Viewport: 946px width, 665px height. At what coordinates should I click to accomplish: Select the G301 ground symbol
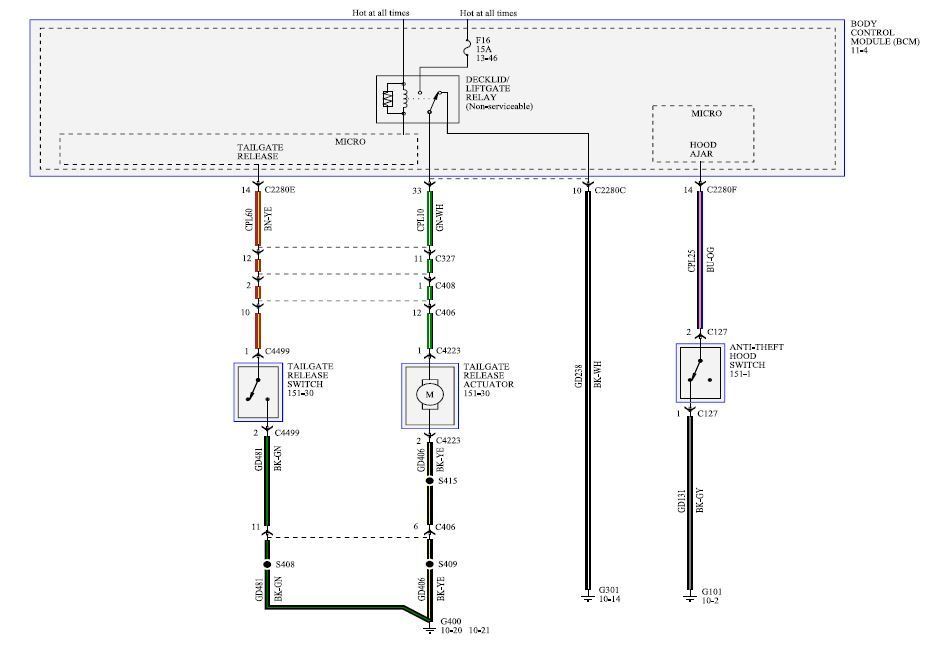[x=587, y=598]
